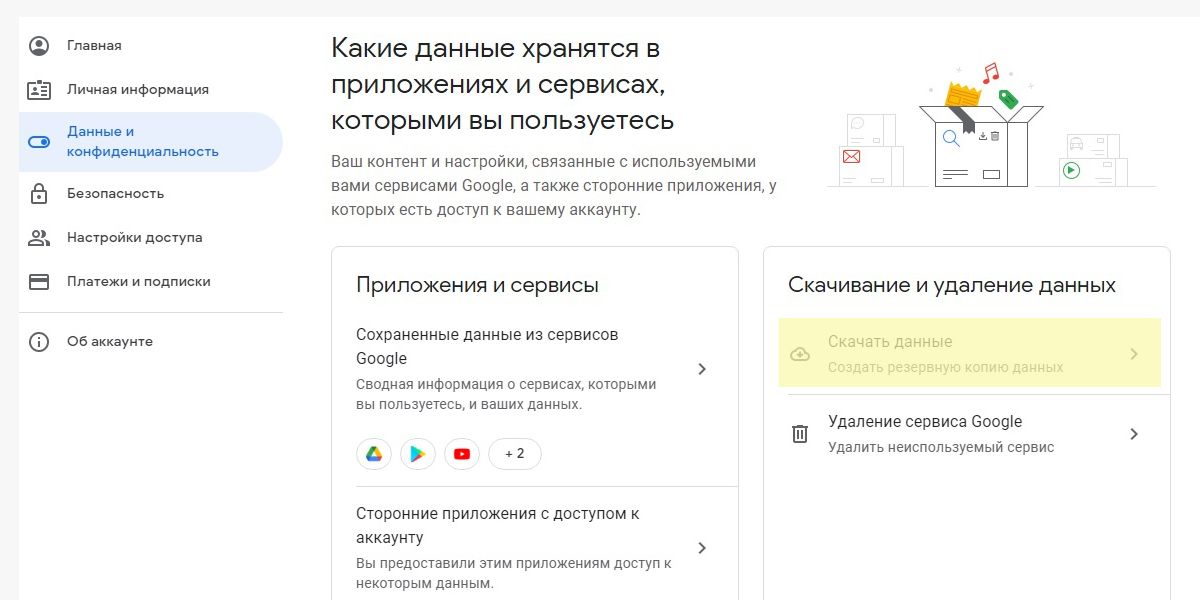Click the Личная информация ID card icon

pyautogui.click(x=39, y=90)
